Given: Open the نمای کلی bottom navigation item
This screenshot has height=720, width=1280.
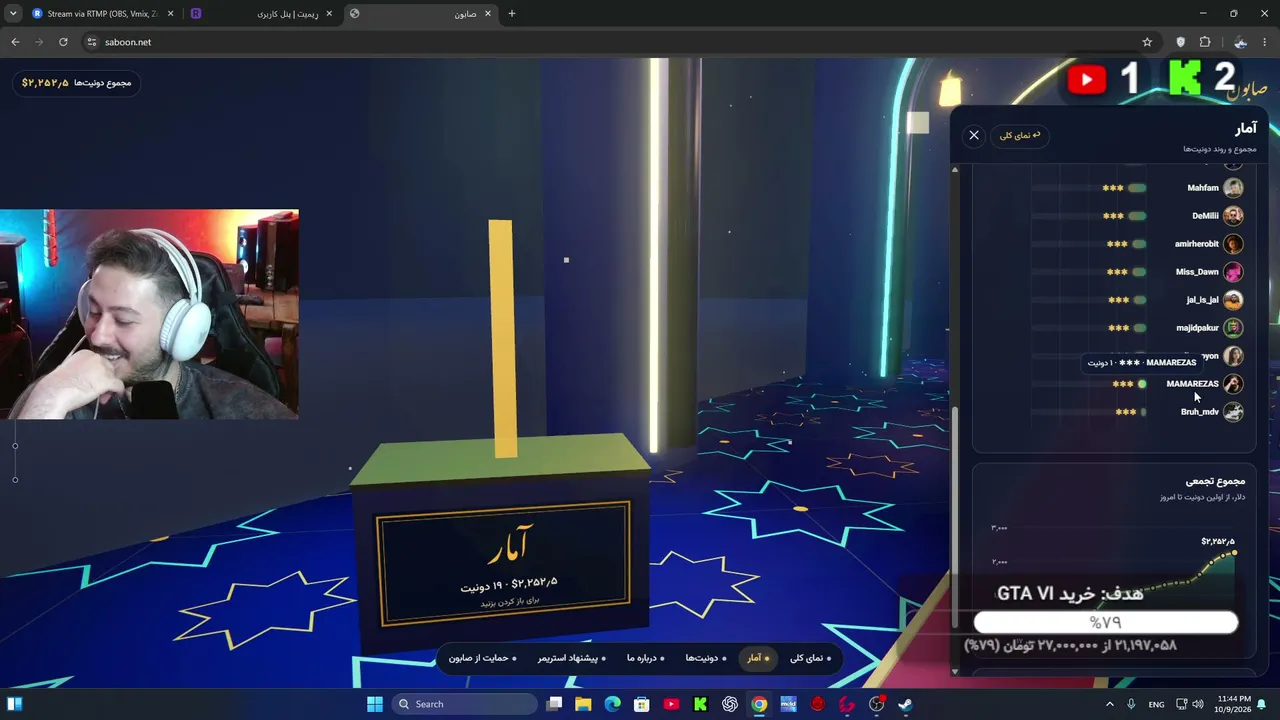Looking at the screenshot, I should [810, 658].
